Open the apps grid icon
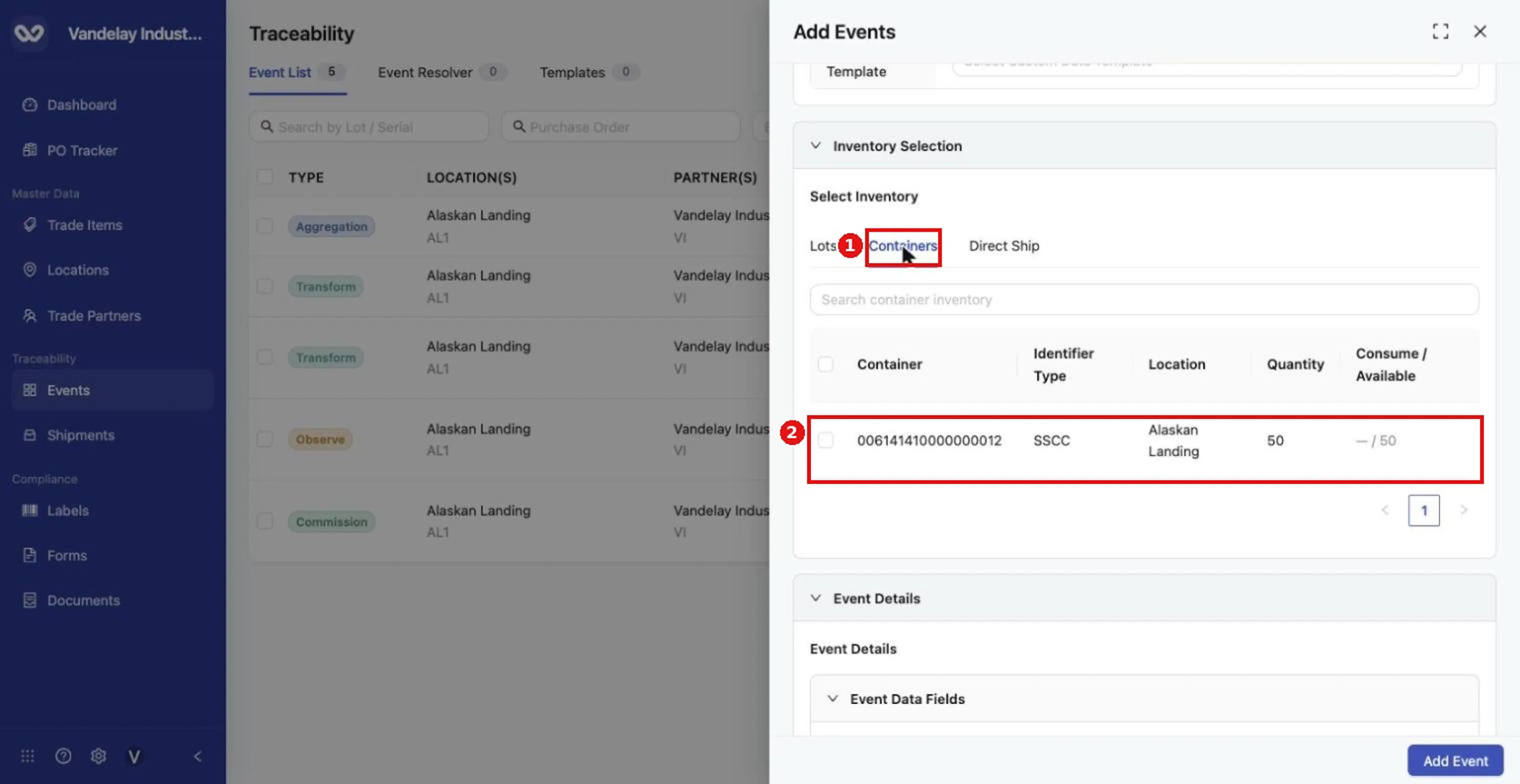1520x784 pixels. (x=28, y=756)
